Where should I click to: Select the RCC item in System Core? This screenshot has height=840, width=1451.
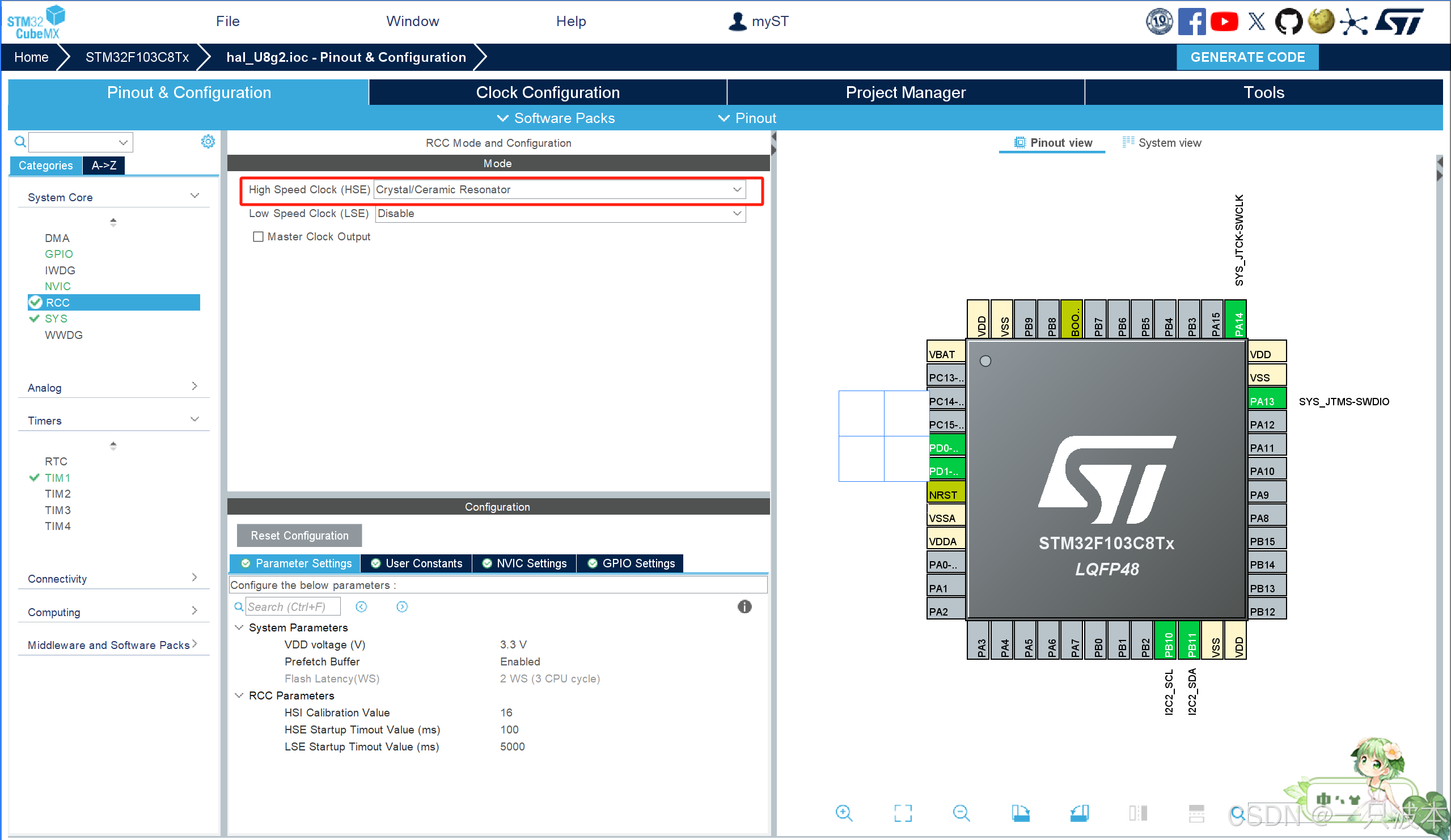coord(58,302)
